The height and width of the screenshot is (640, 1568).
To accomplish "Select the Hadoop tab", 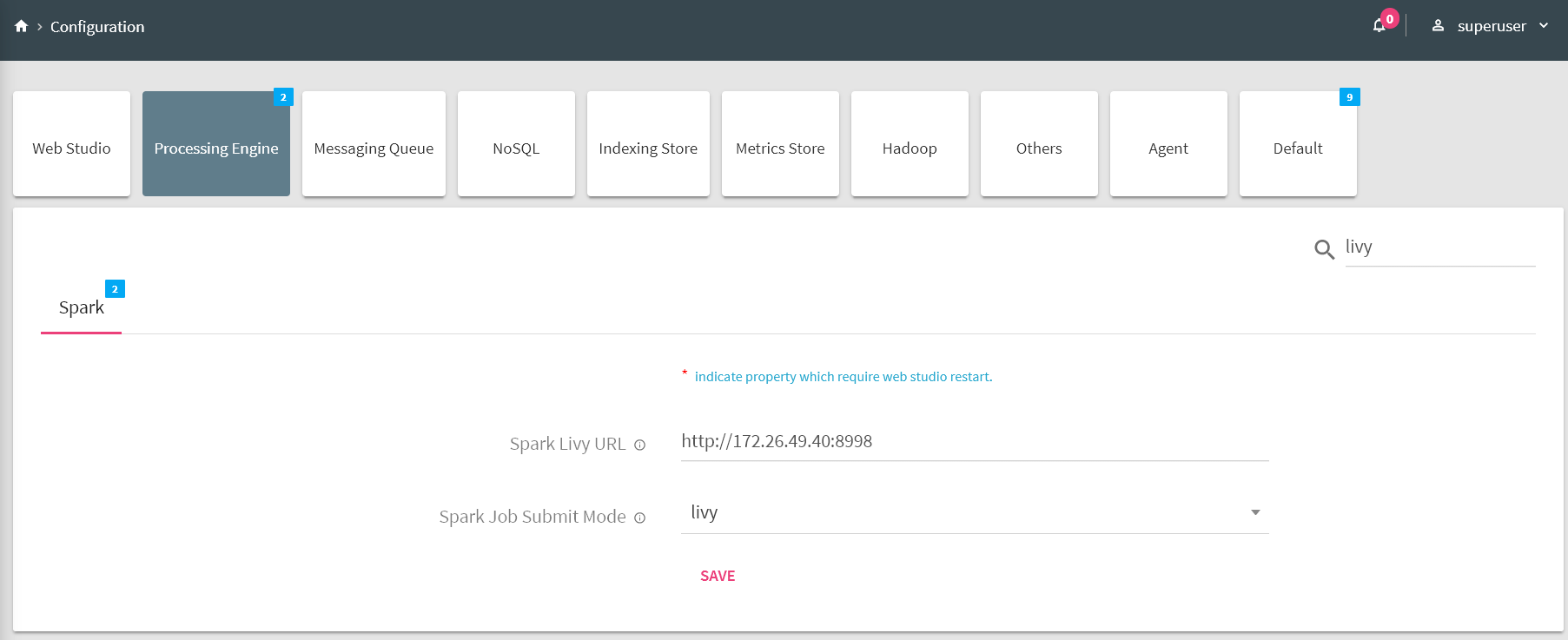I will click(910, 143).
